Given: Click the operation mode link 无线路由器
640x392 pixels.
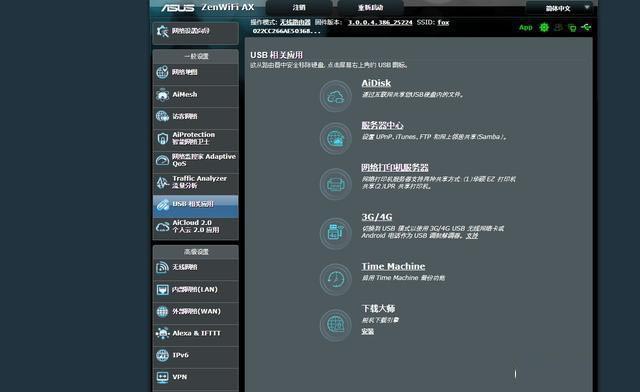Looking at the screenshot, I should pos(295,22).
